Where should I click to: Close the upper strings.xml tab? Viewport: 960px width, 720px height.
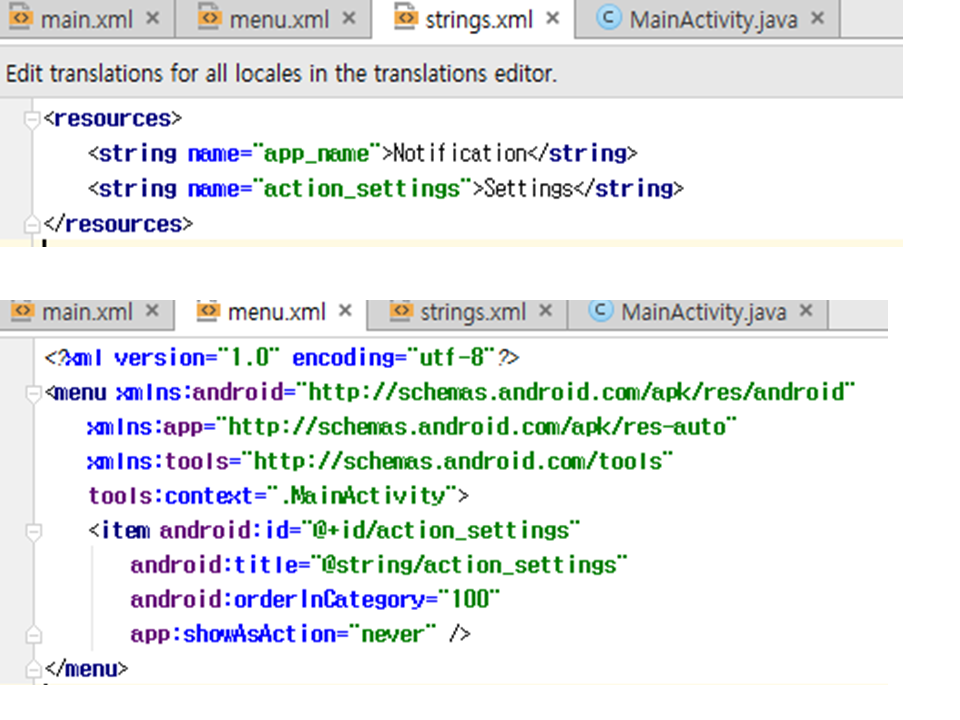(x=552, y=18)
